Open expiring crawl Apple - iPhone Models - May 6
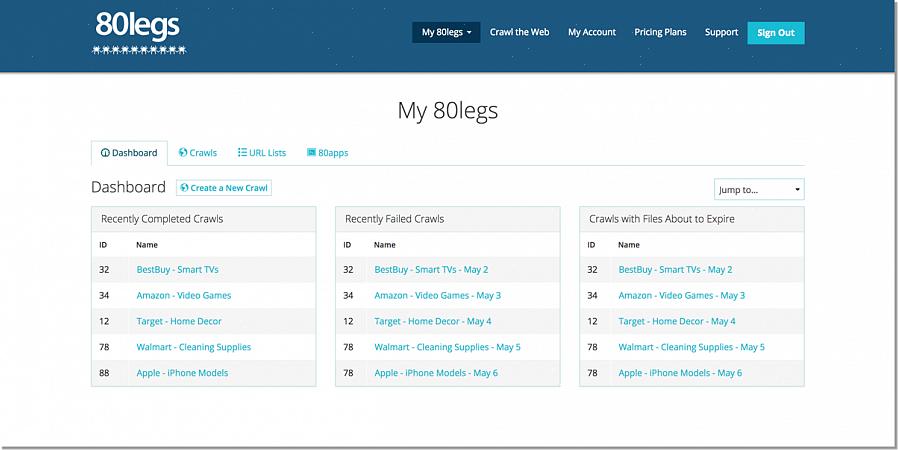This screenshot has width=898, height=450. (x=680, y=373)
